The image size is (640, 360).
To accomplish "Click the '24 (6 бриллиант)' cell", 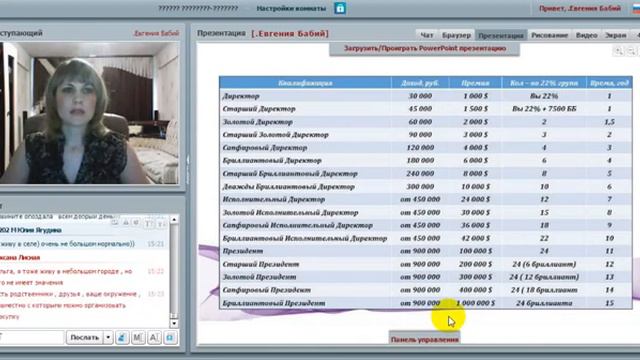I will tap(544, 264).
